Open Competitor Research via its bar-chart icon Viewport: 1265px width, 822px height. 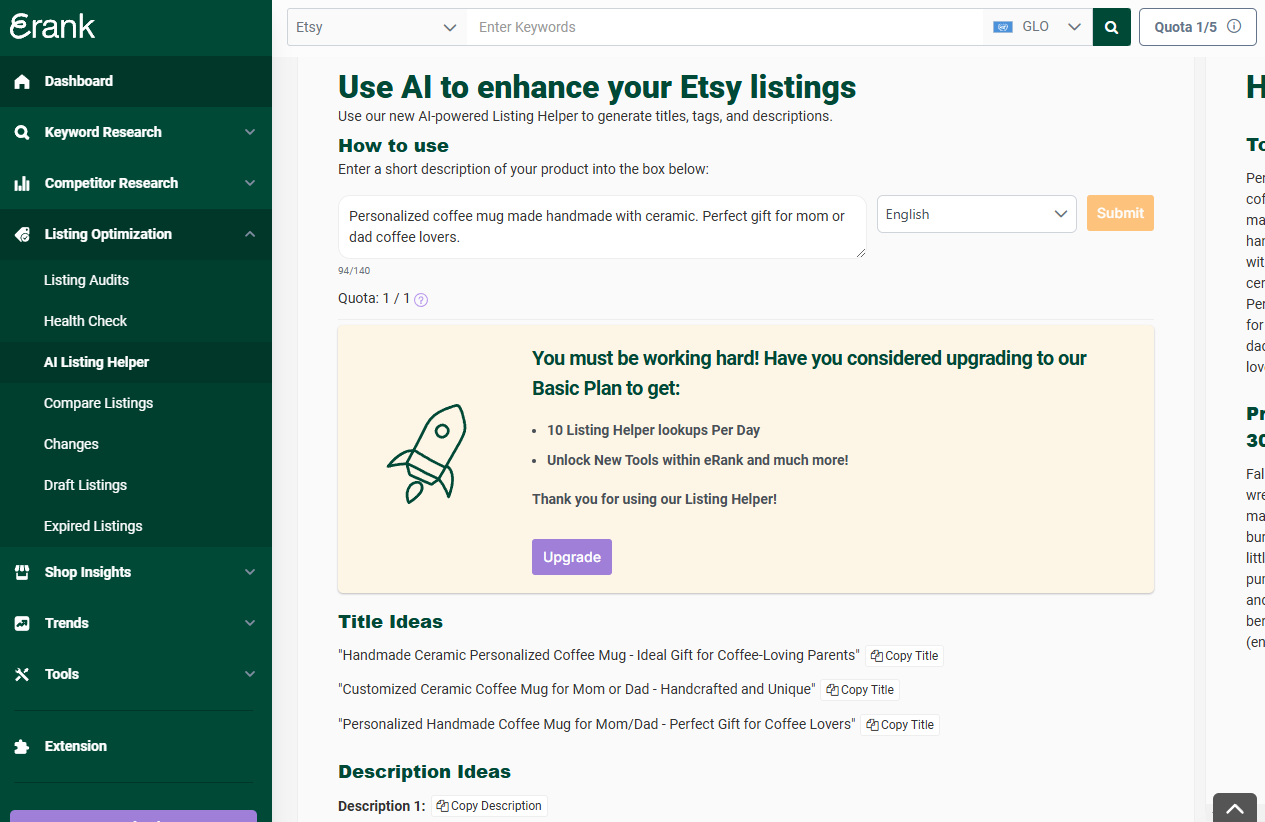pos(23,183)
